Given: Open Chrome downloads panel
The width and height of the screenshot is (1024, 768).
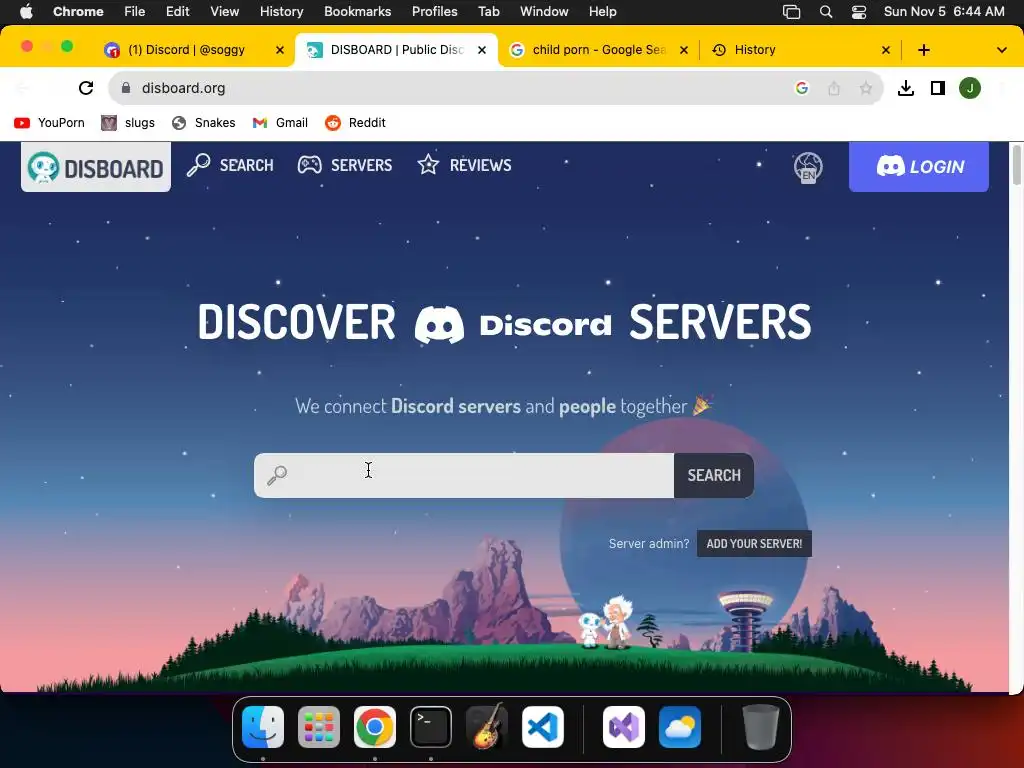Looking at the screenshot, I should pyautogui.click(x=906, y=88).
